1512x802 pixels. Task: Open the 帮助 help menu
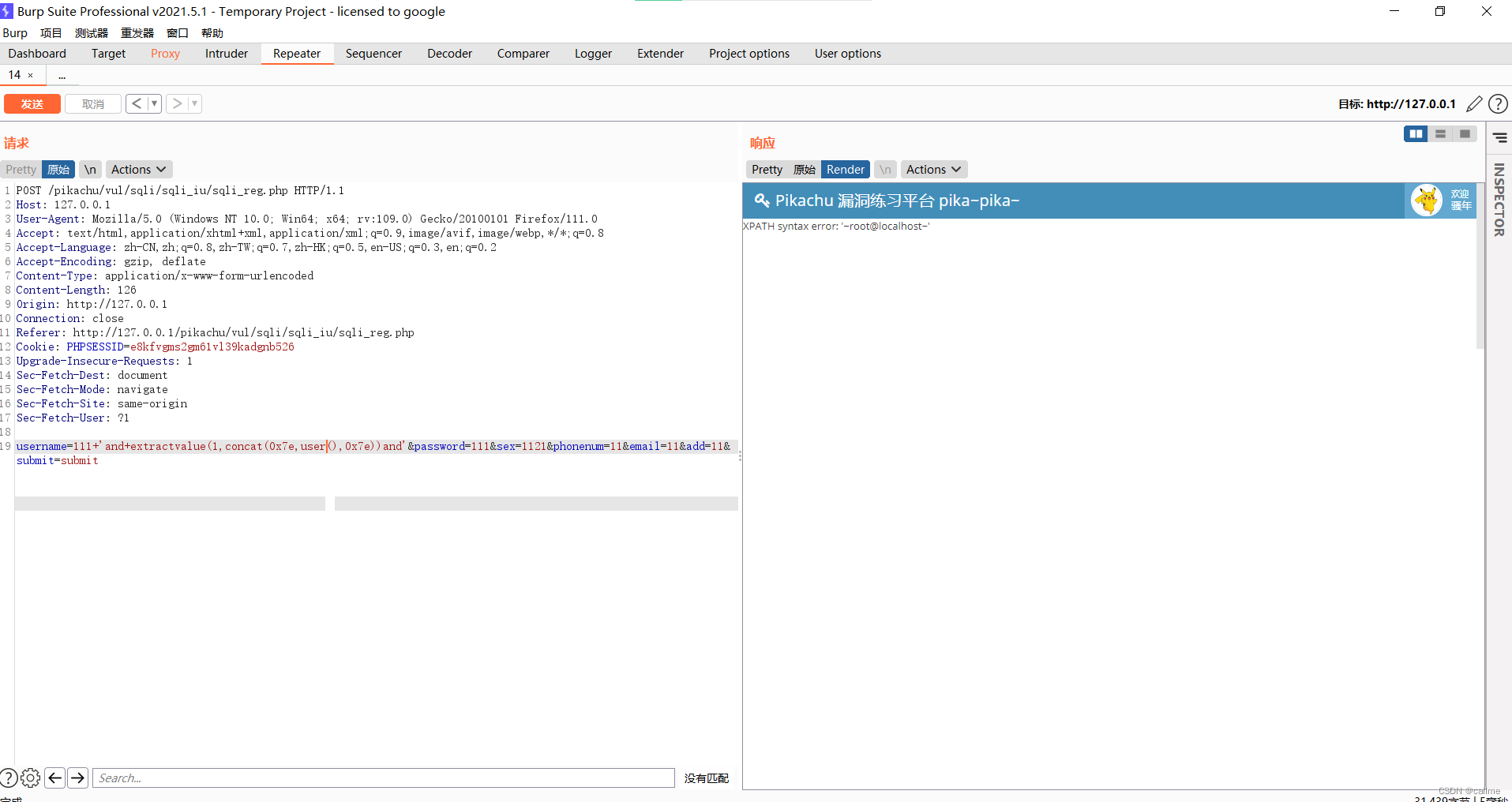click(x=212, y=33)
